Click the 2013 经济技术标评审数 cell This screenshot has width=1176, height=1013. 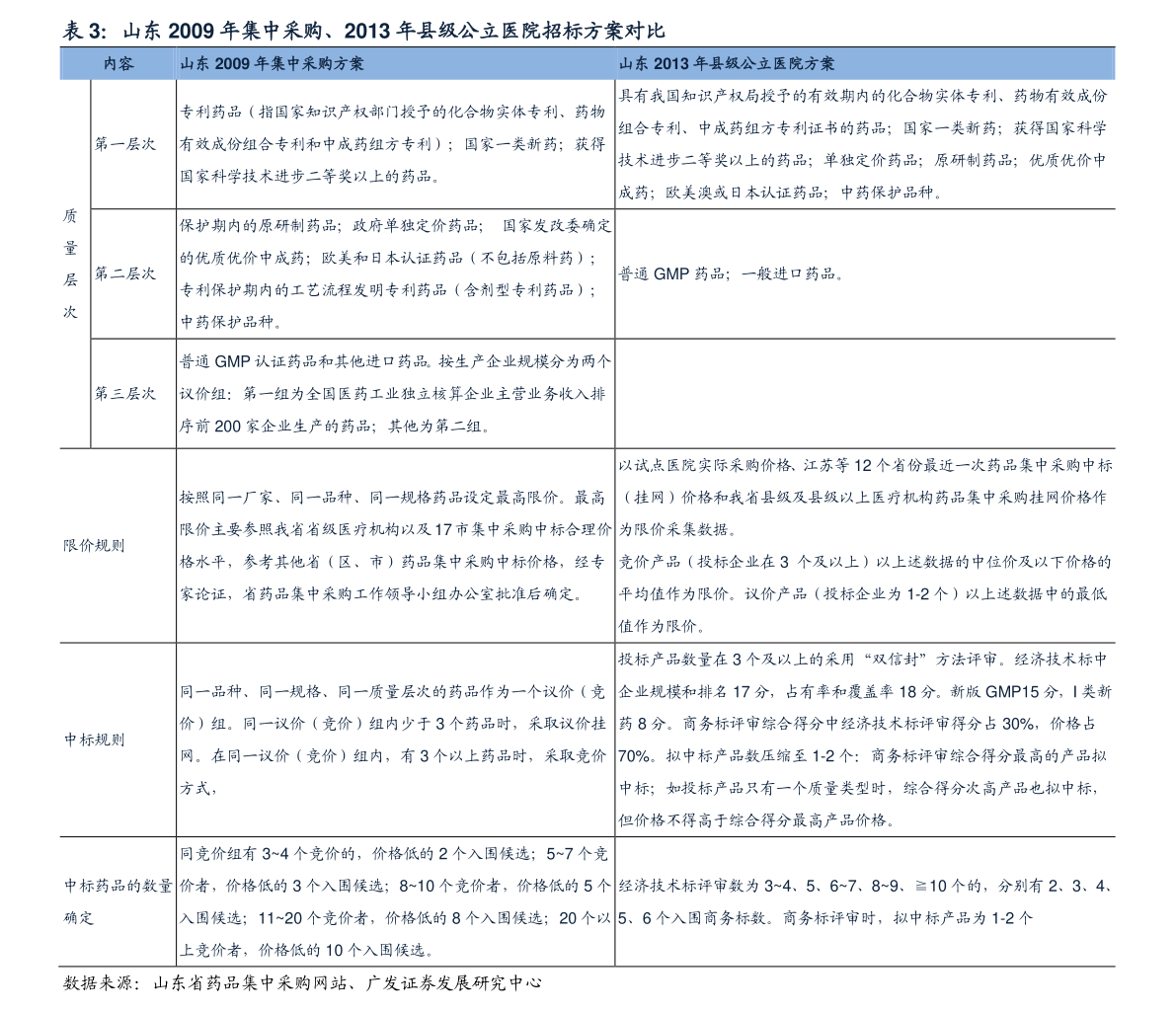point(865,901)
